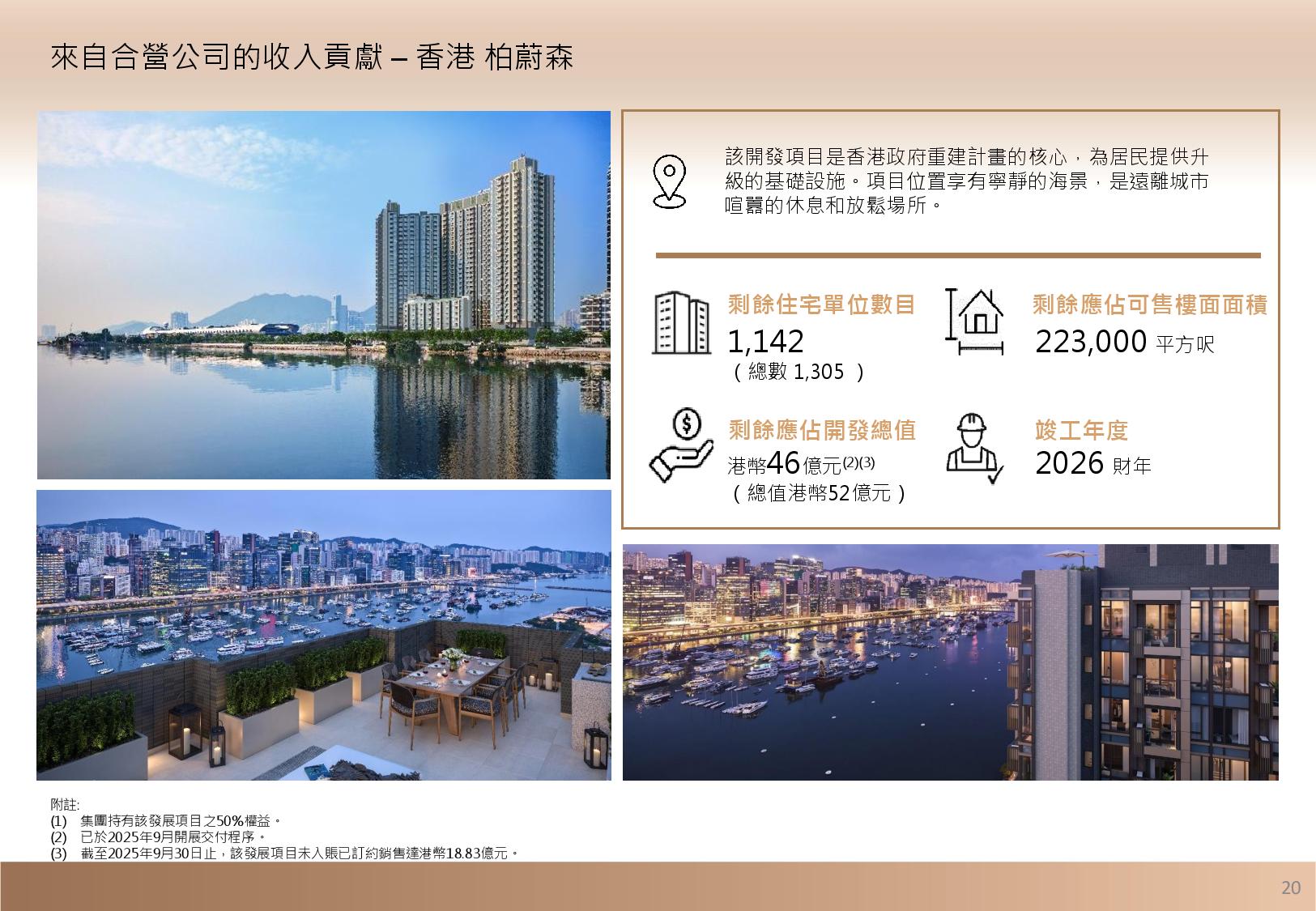Click the 剩餘住宅單位數目 heading
The image size is (1316, 911).
coord(821,305)
